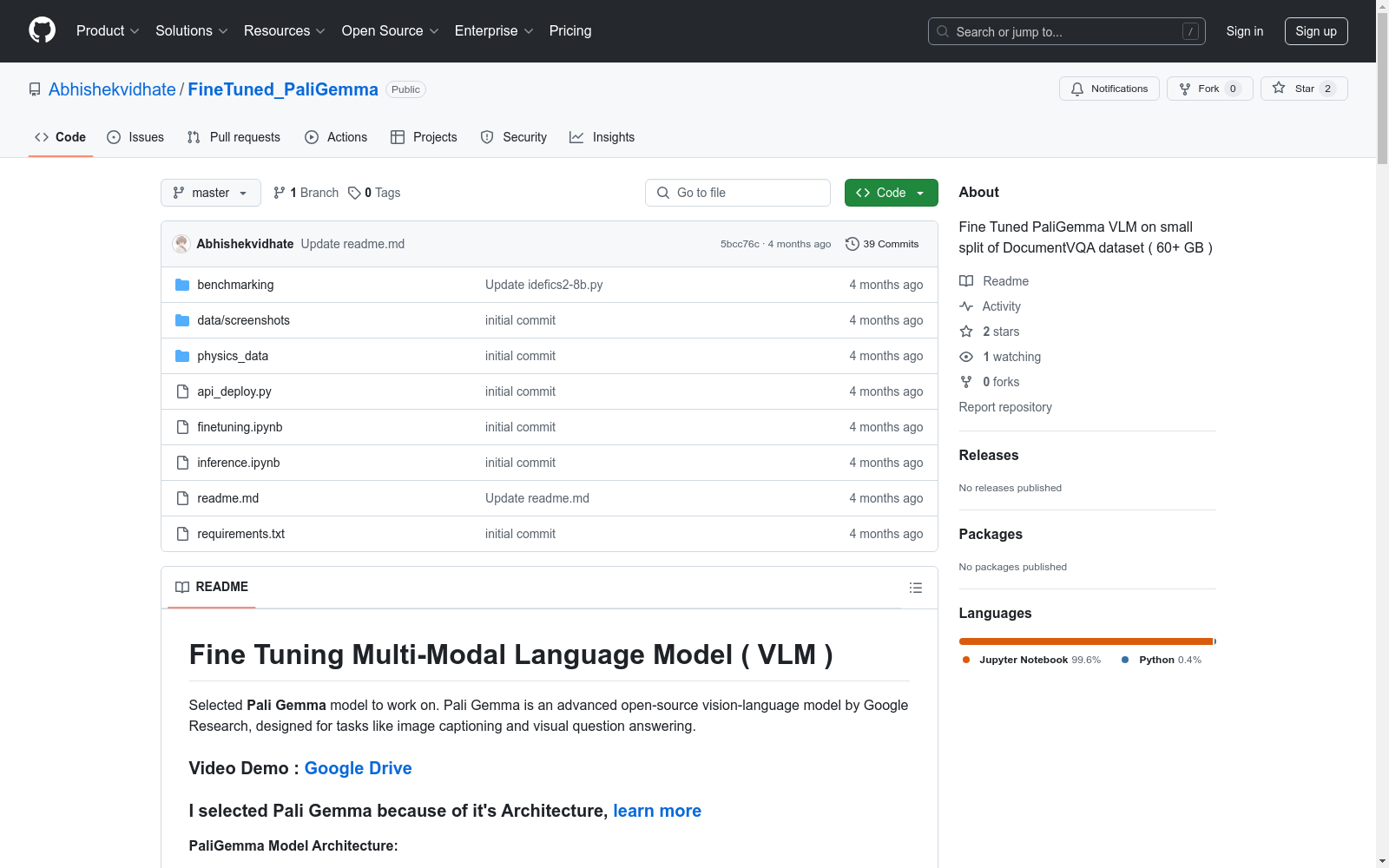Viewport: 1389px width, 868px height.
Task: Click the Python 0.4% language entry
Action: (1162, 660)
